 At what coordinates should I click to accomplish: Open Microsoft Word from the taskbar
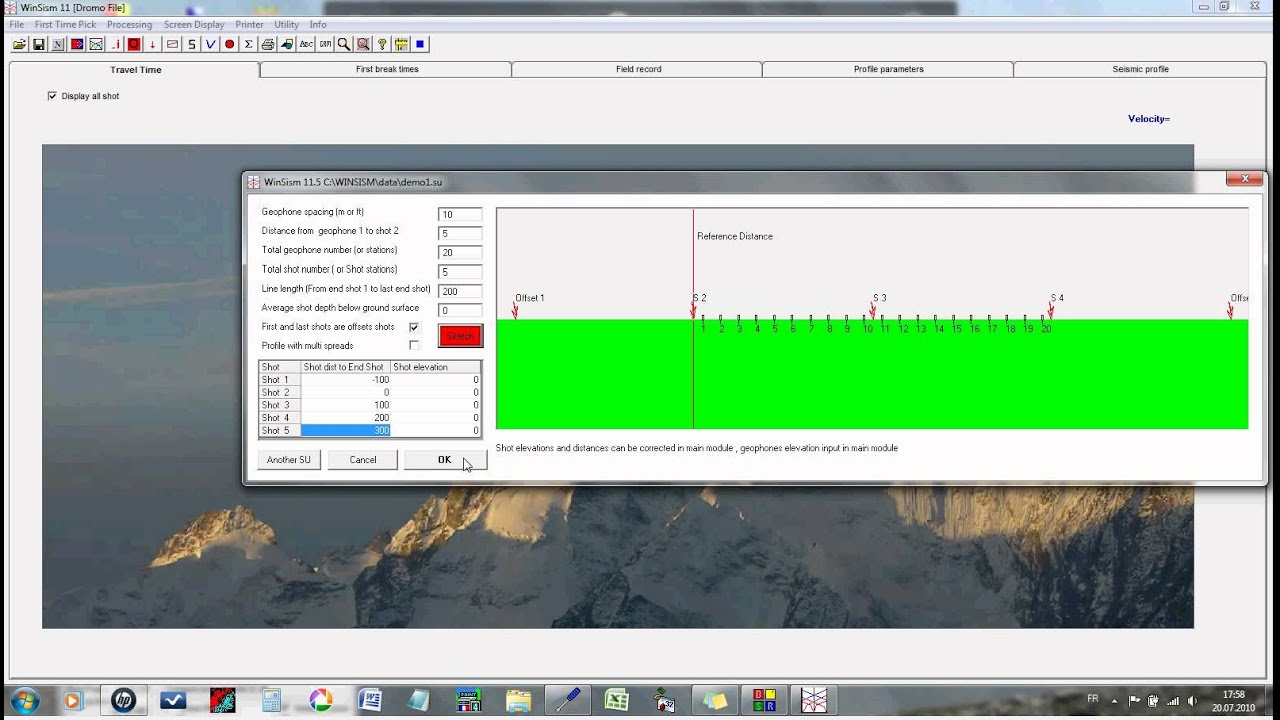tap(369, 700)
